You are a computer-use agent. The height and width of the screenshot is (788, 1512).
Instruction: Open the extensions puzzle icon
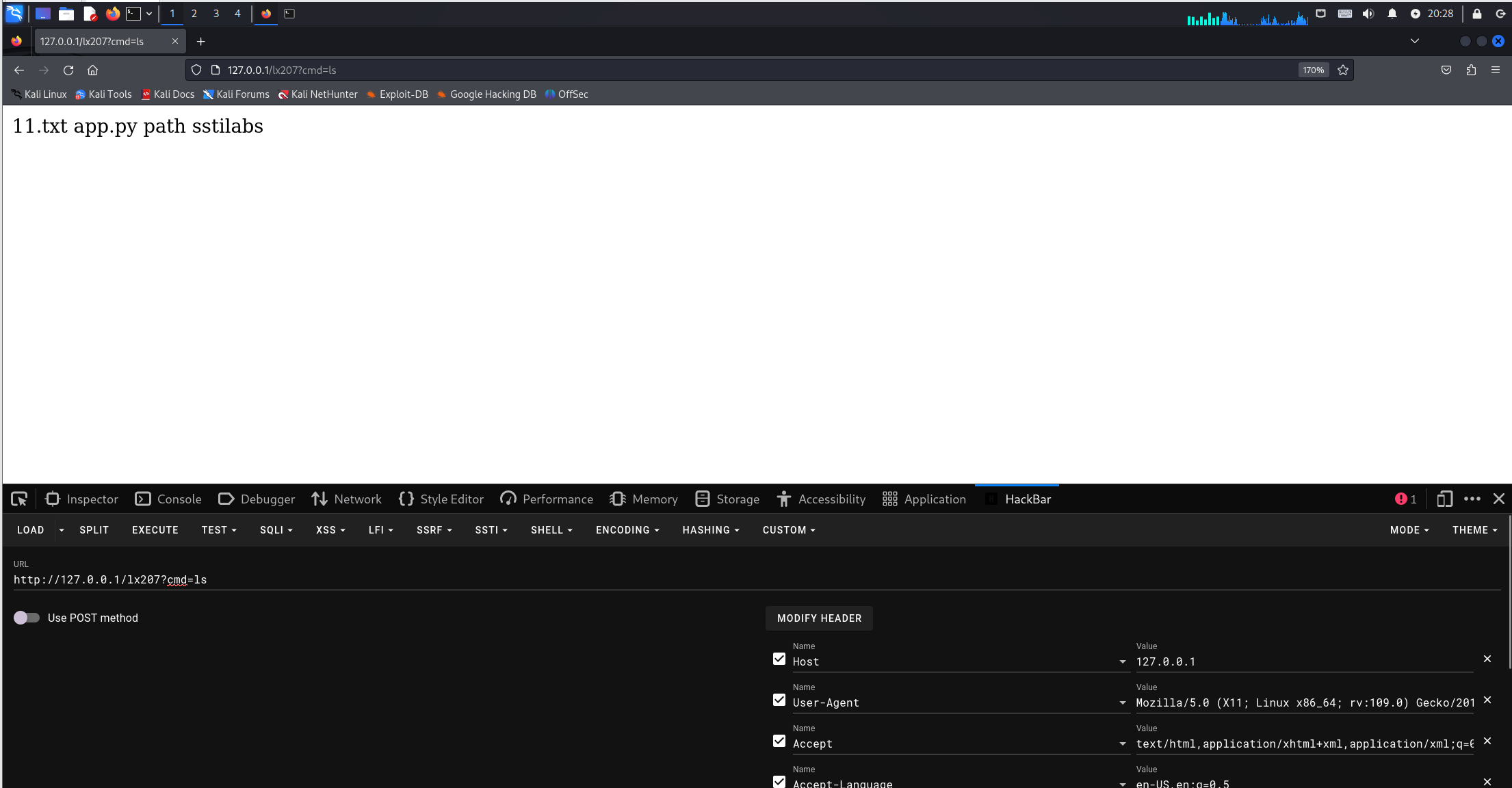(1471, 70)
